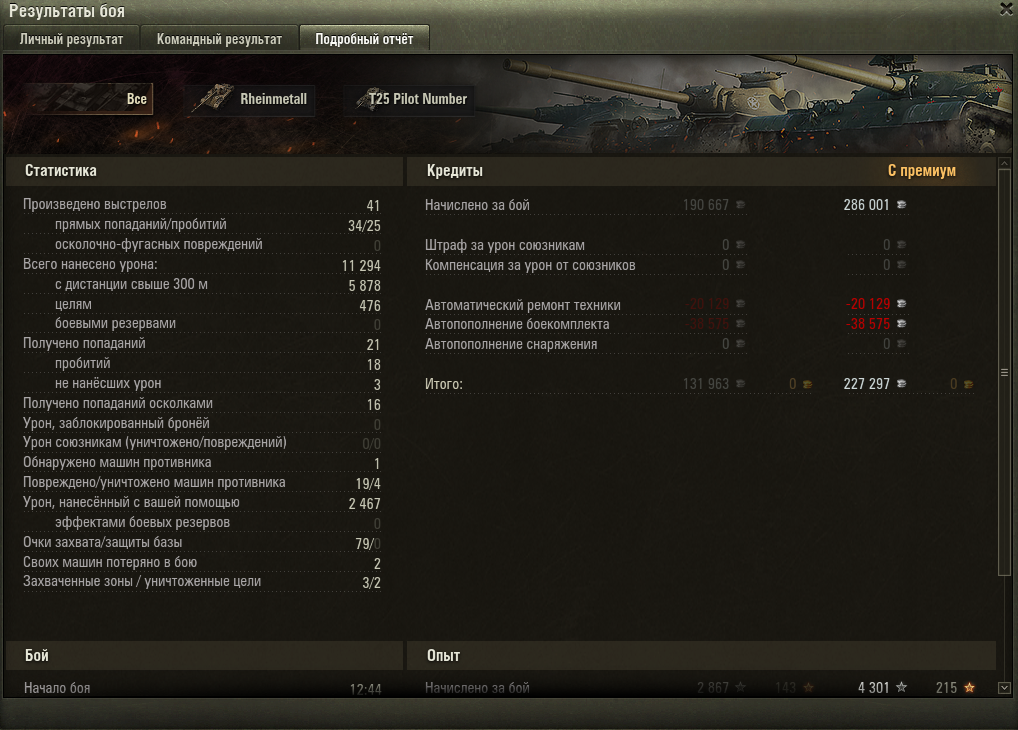Image resolution: width=1018 pixels, height=730 pixels.
Task: Click the gold icon in the premium Итого row
Action: (x=968, y=384)
